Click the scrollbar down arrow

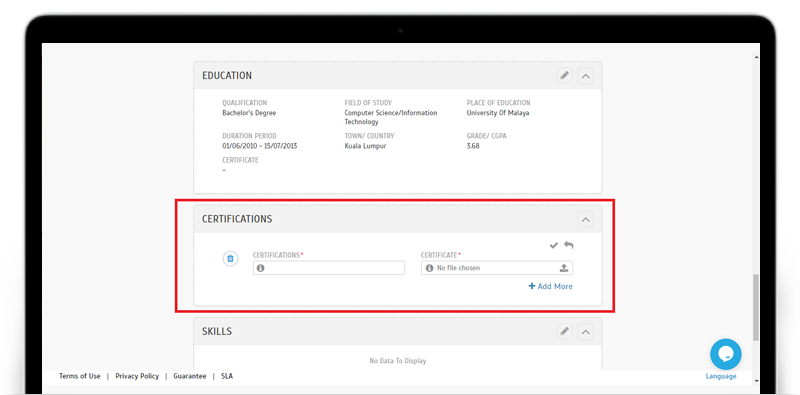pos(756,381)
